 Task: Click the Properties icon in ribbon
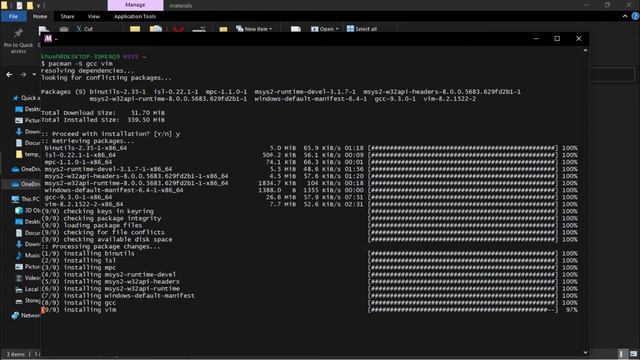point(296,29)
